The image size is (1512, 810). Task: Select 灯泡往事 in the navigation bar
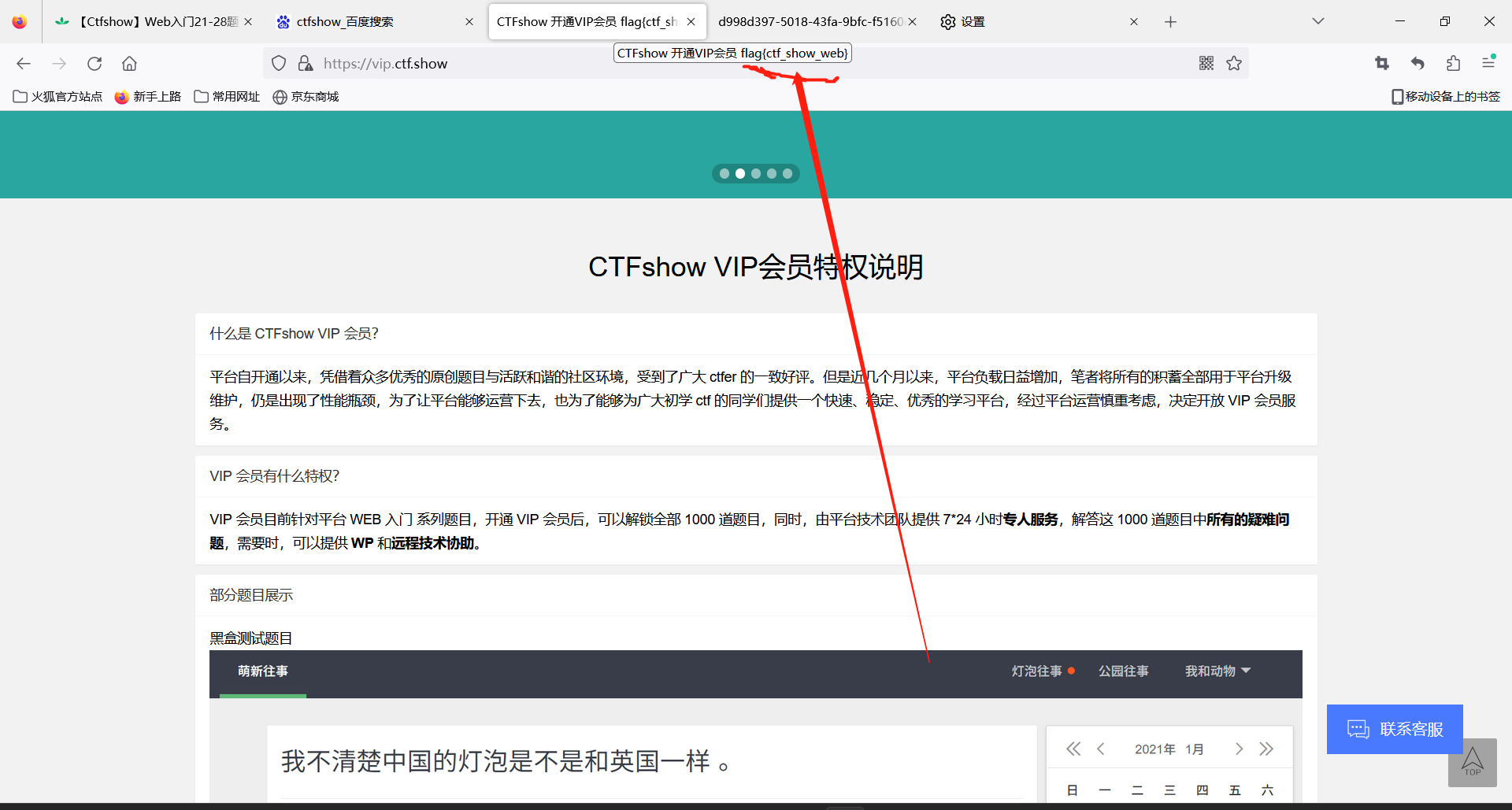point(1036,671)
